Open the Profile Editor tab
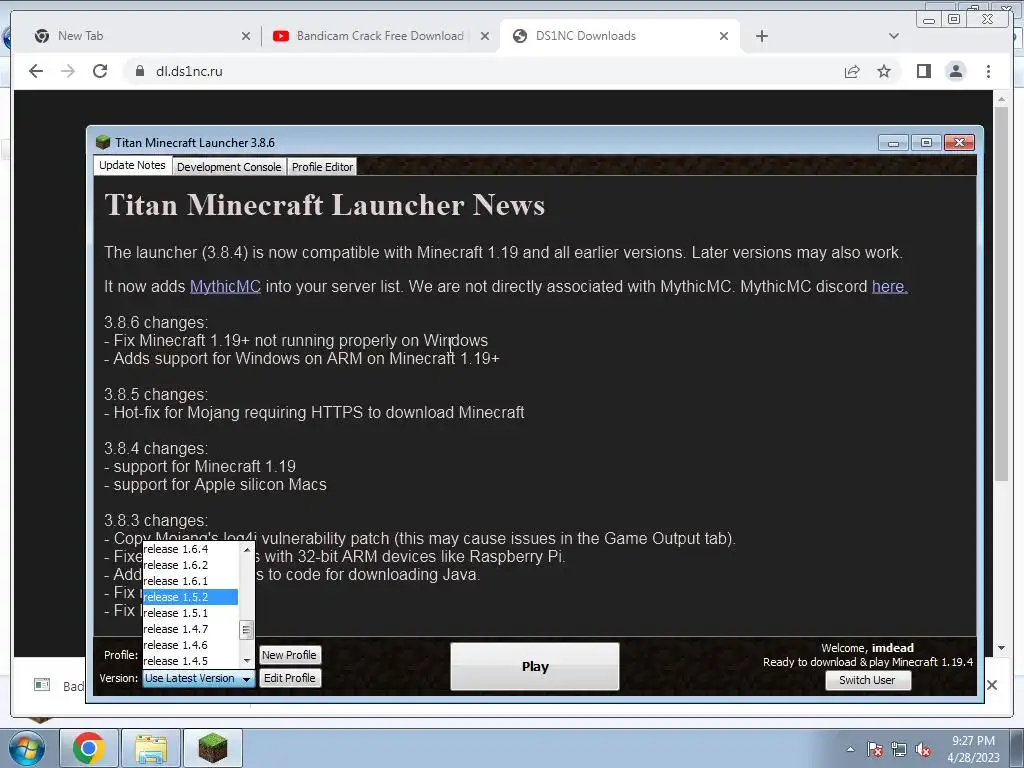1024x768 pixels. tap(322, 167)
